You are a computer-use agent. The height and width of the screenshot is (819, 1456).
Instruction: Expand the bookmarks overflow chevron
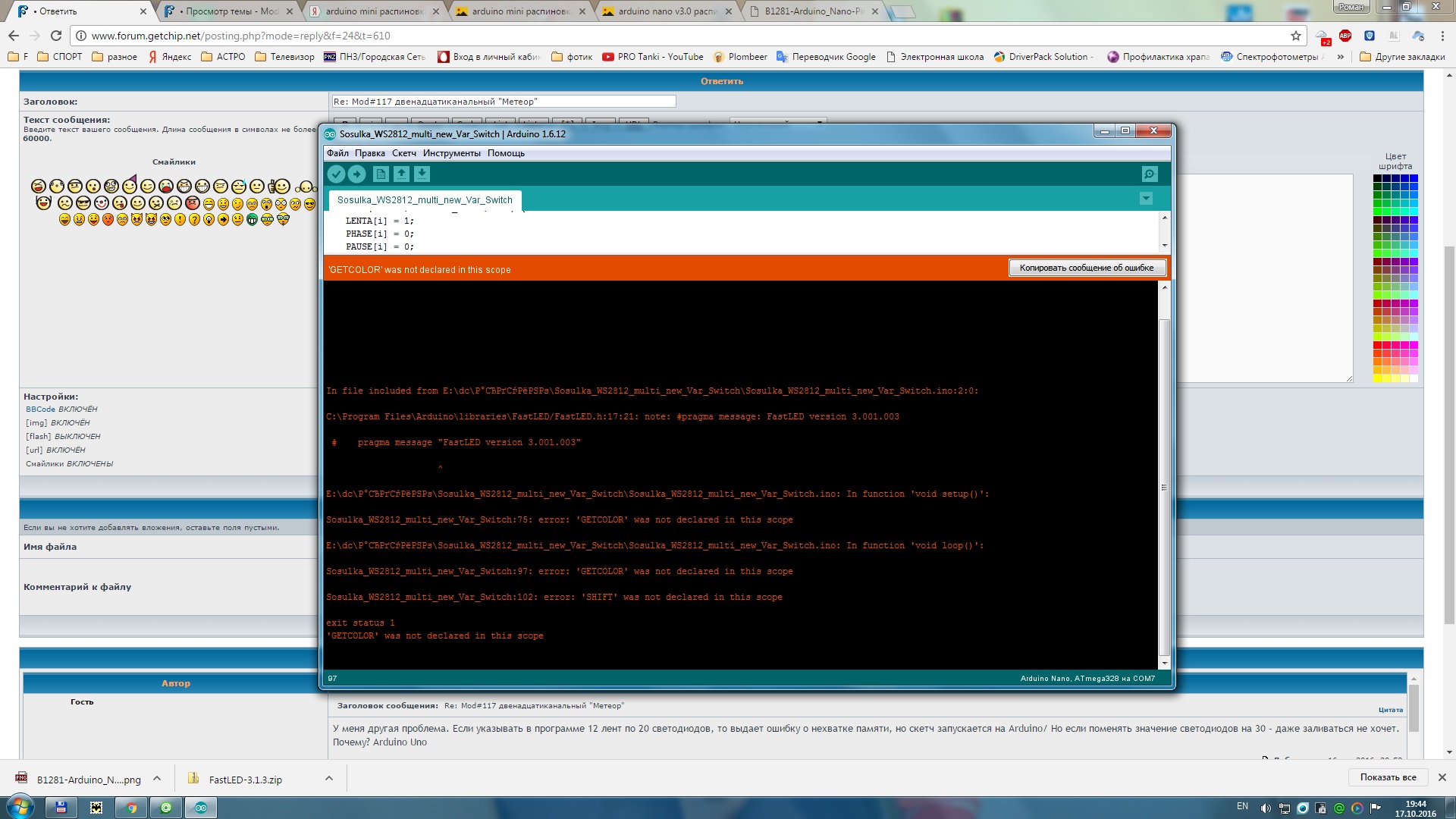point(1341,57)
